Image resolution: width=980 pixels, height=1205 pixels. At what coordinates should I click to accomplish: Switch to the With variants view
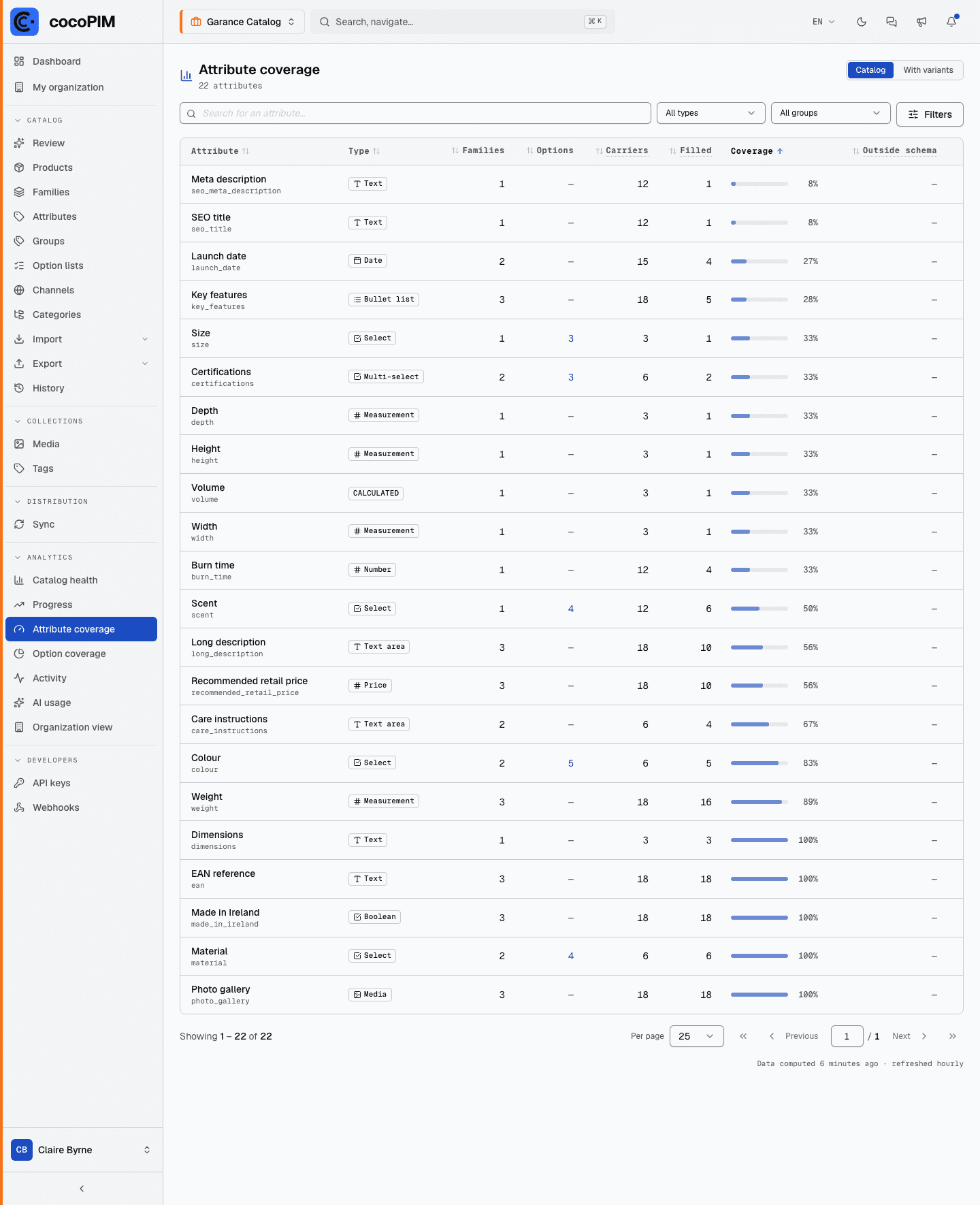tap(928, 70)
